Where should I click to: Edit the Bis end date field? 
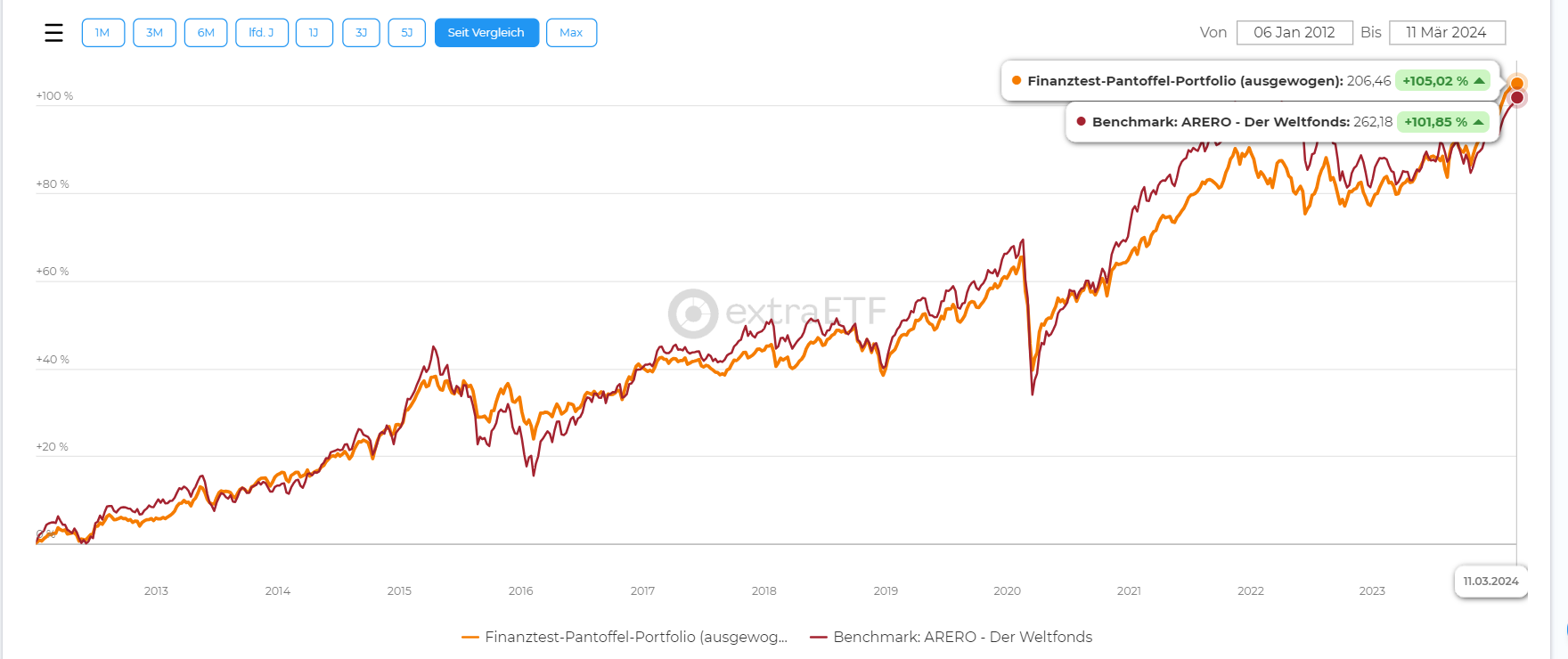click(x=1446, y=33)
